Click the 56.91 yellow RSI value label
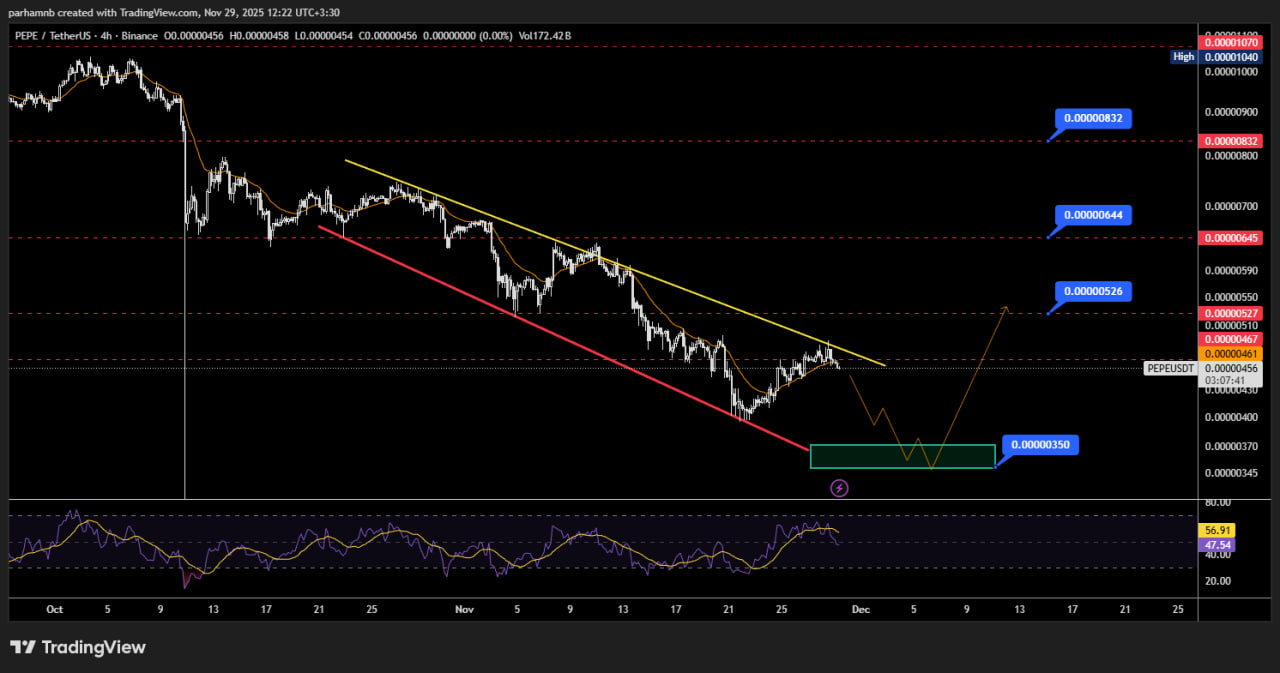 click(1219, 530)
